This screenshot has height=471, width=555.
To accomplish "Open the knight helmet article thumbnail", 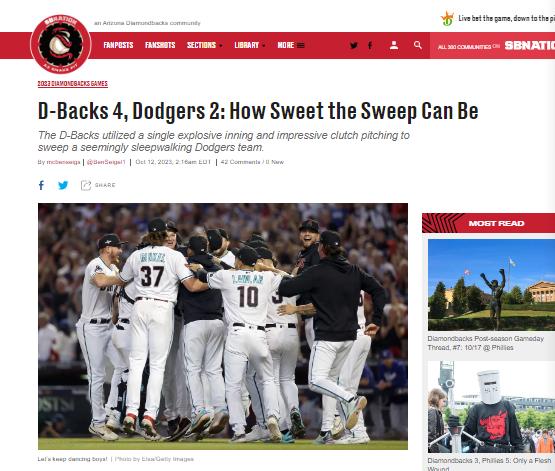I will click(x=491, y=407).
